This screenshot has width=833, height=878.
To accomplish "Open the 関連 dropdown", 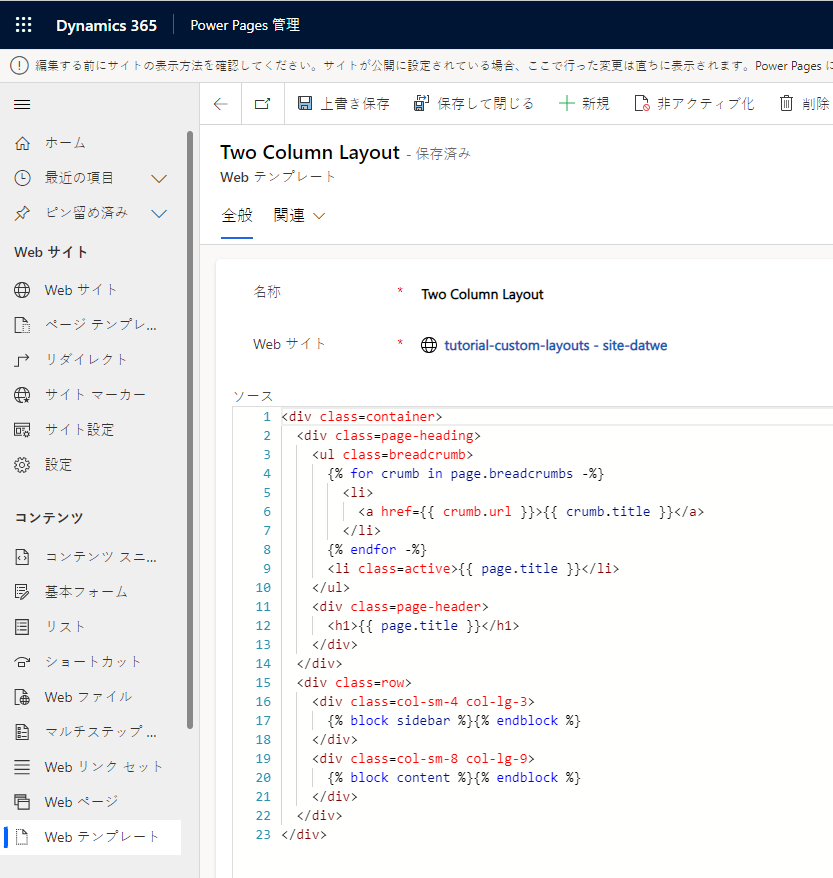I will [x=293, y=215].
